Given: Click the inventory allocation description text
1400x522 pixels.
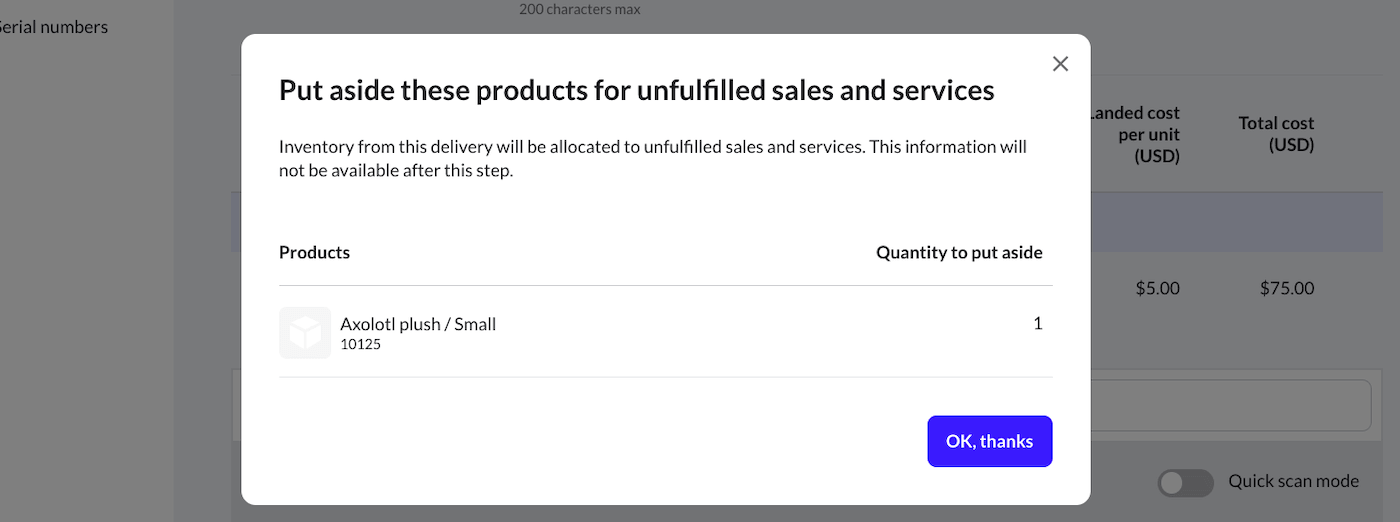Looking at the screenshot, I should [x=653, y=158].
